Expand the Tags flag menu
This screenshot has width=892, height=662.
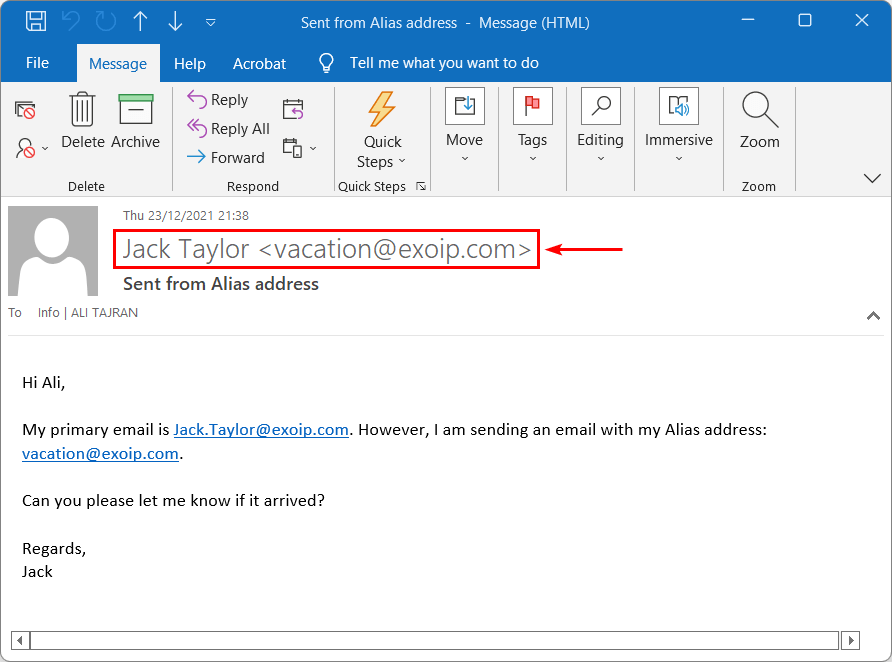click(532, 126)
